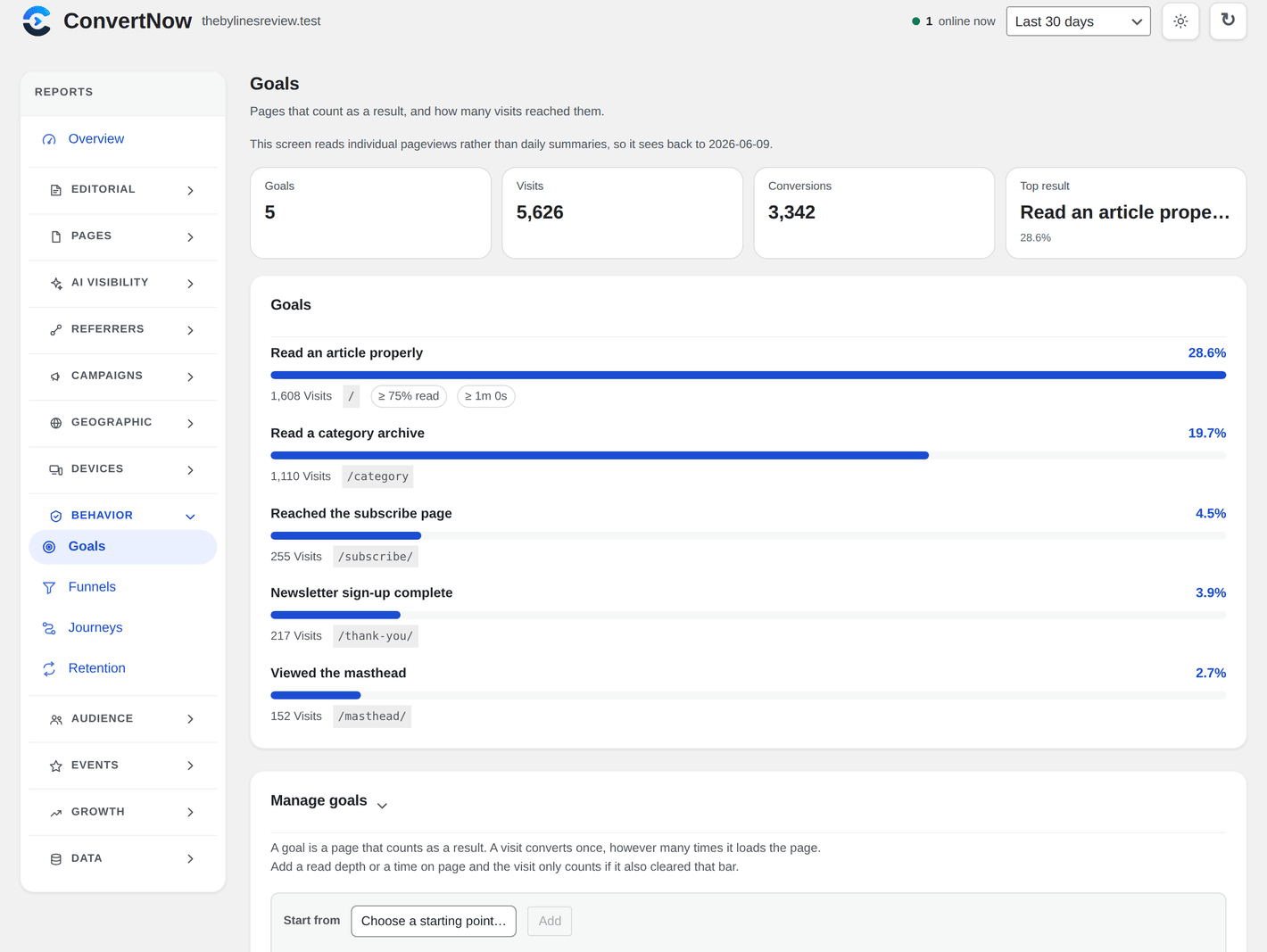Click the Referrers link icon
This screenshot has height=952, width=1267.
tap(56, 329)
